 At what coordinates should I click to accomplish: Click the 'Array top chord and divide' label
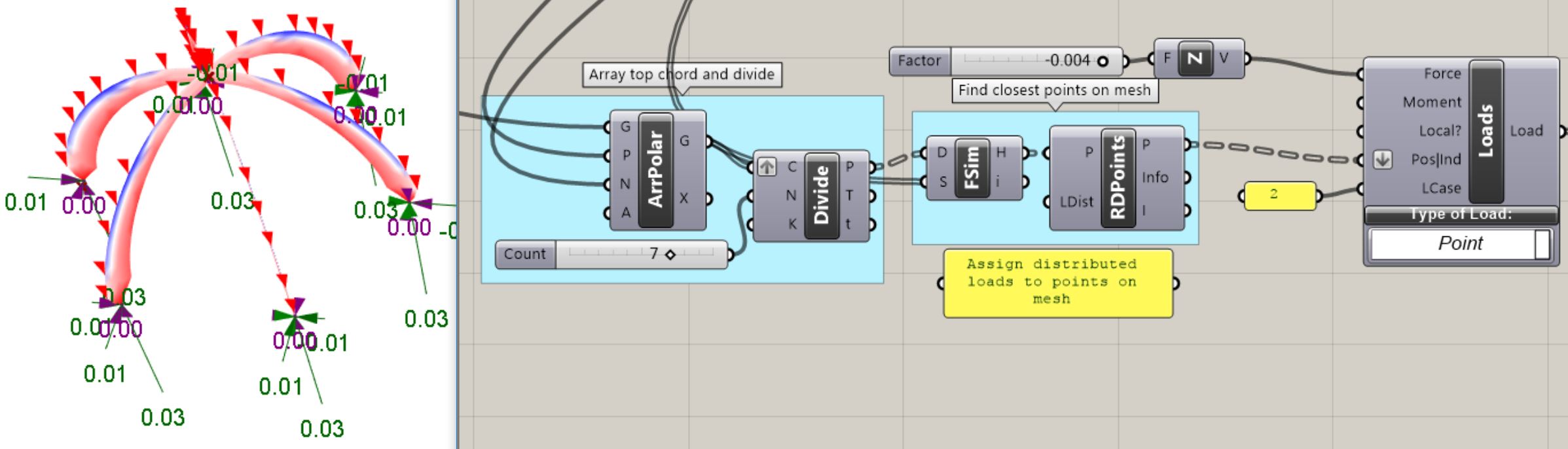click(x=681, y=75)
